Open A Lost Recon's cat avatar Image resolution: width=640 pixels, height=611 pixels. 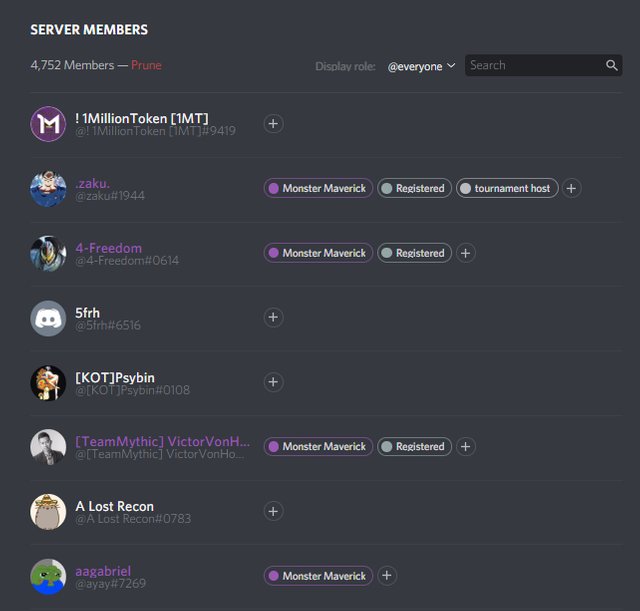point(48,511)
